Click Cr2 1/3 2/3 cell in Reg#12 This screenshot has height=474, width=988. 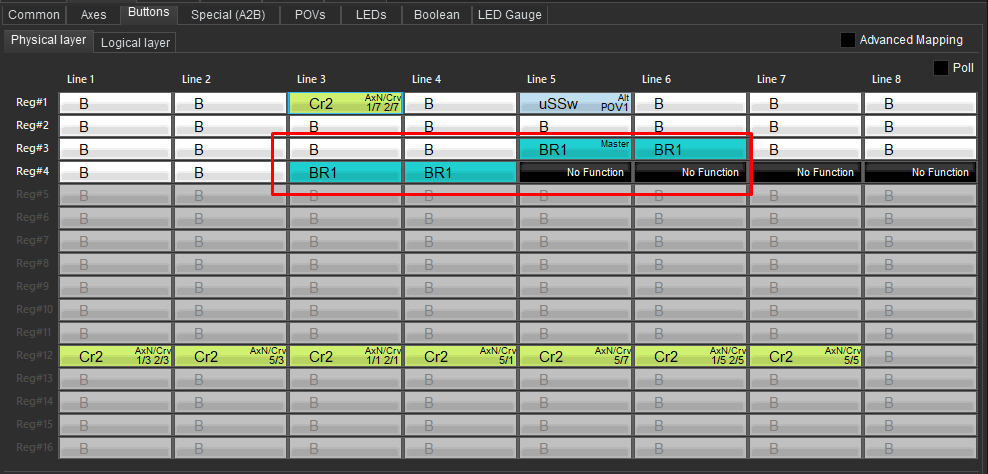point(116,356)
